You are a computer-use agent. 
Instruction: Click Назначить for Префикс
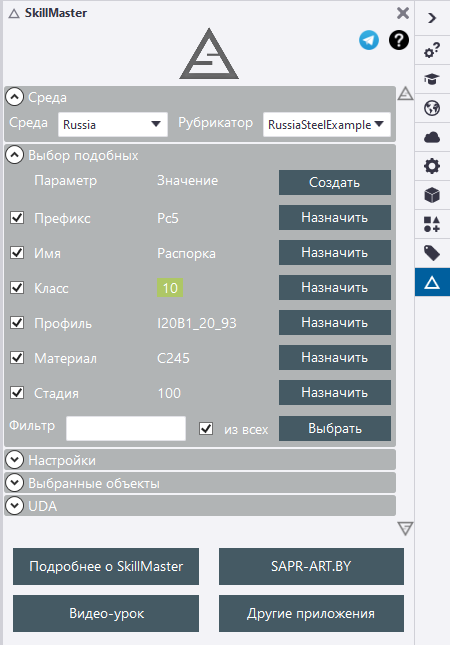(x=335, y=217)
